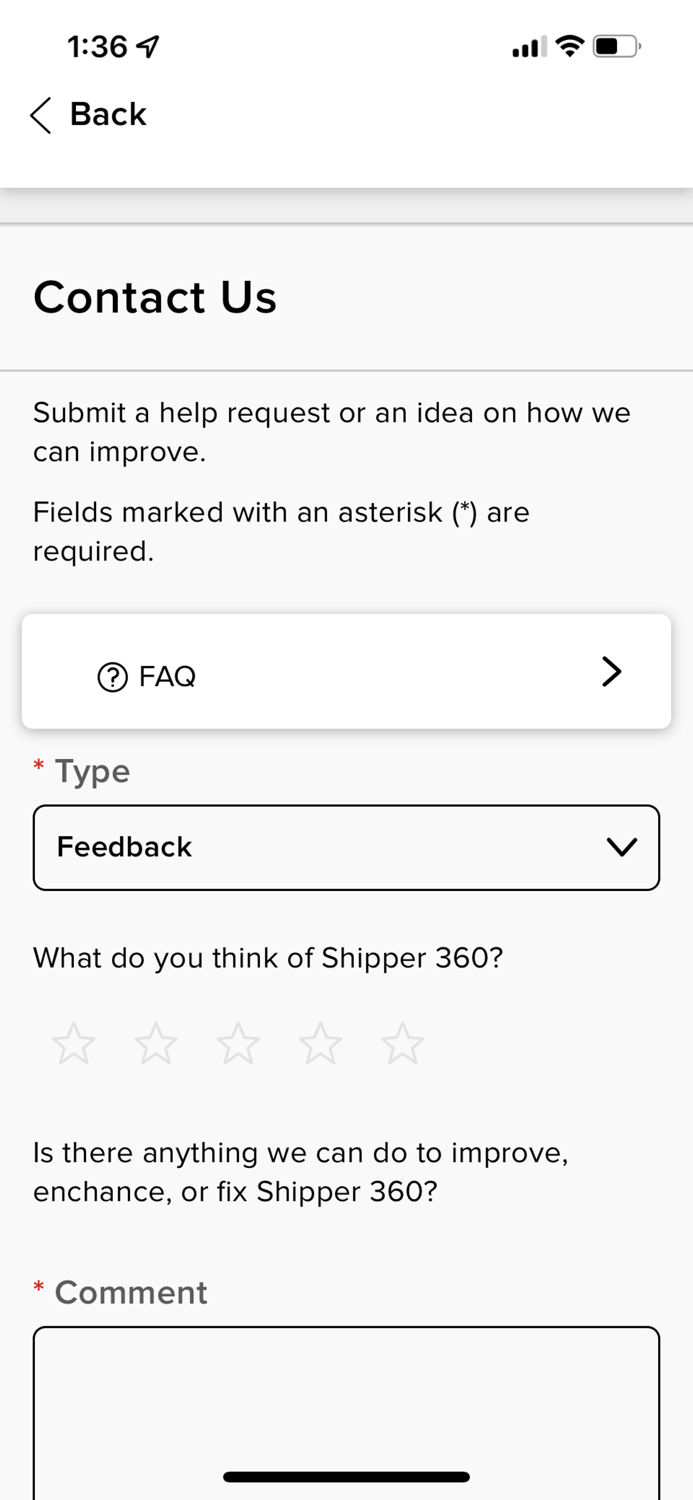693x1500 pixels.
Task: Open the FAQ right chevron
Action: pos(611,672)
